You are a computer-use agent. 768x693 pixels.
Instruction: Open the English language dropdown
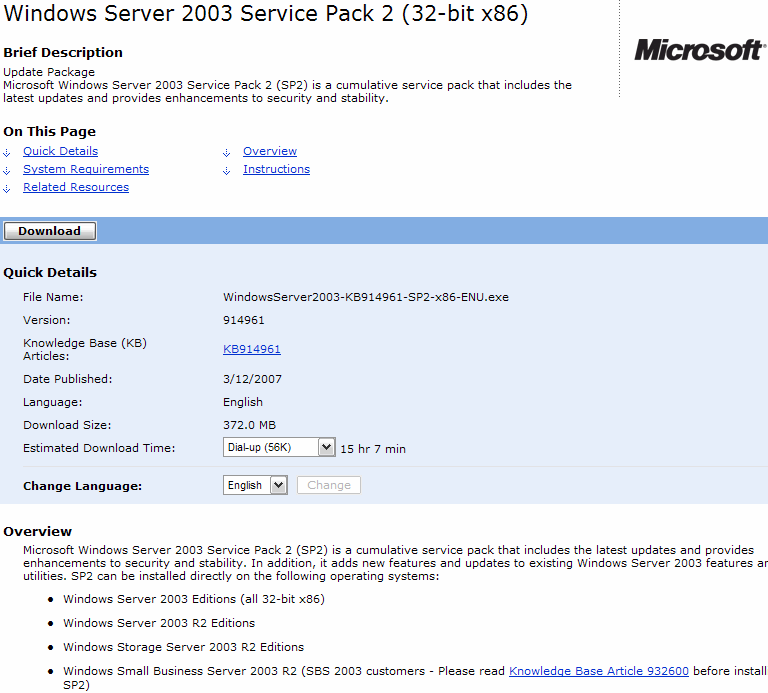255,485
